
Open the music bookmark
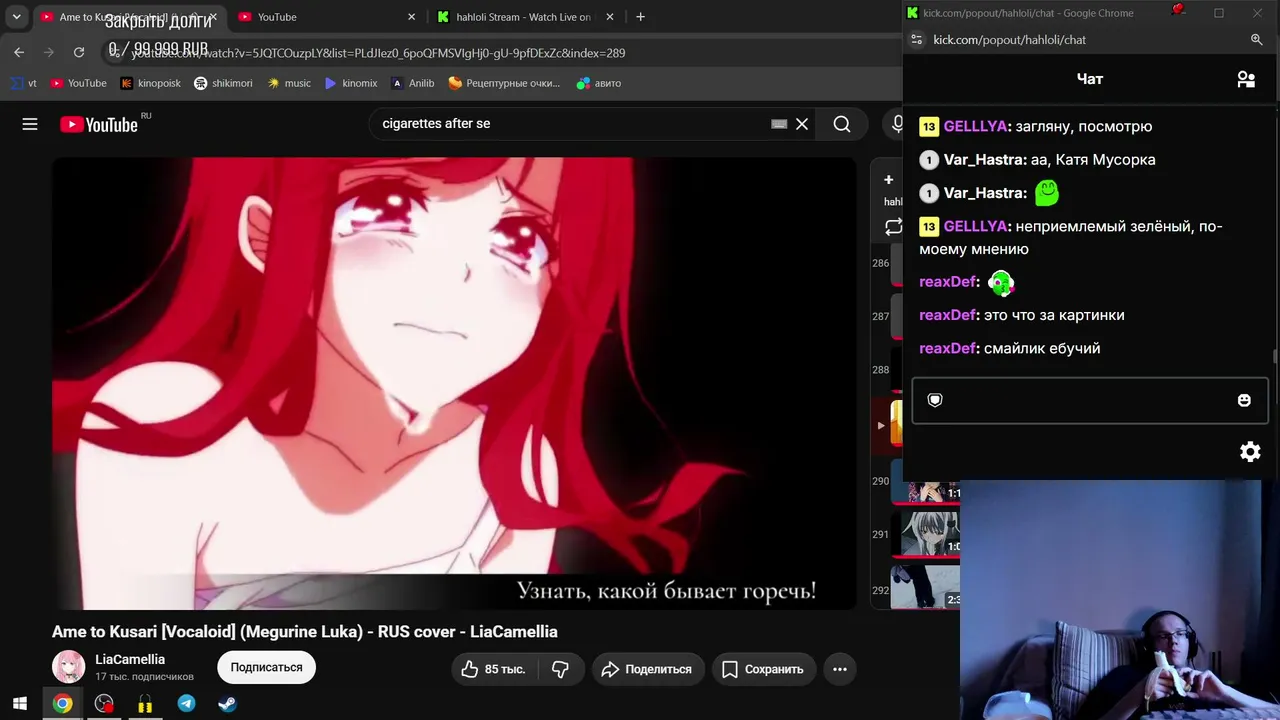289,83
